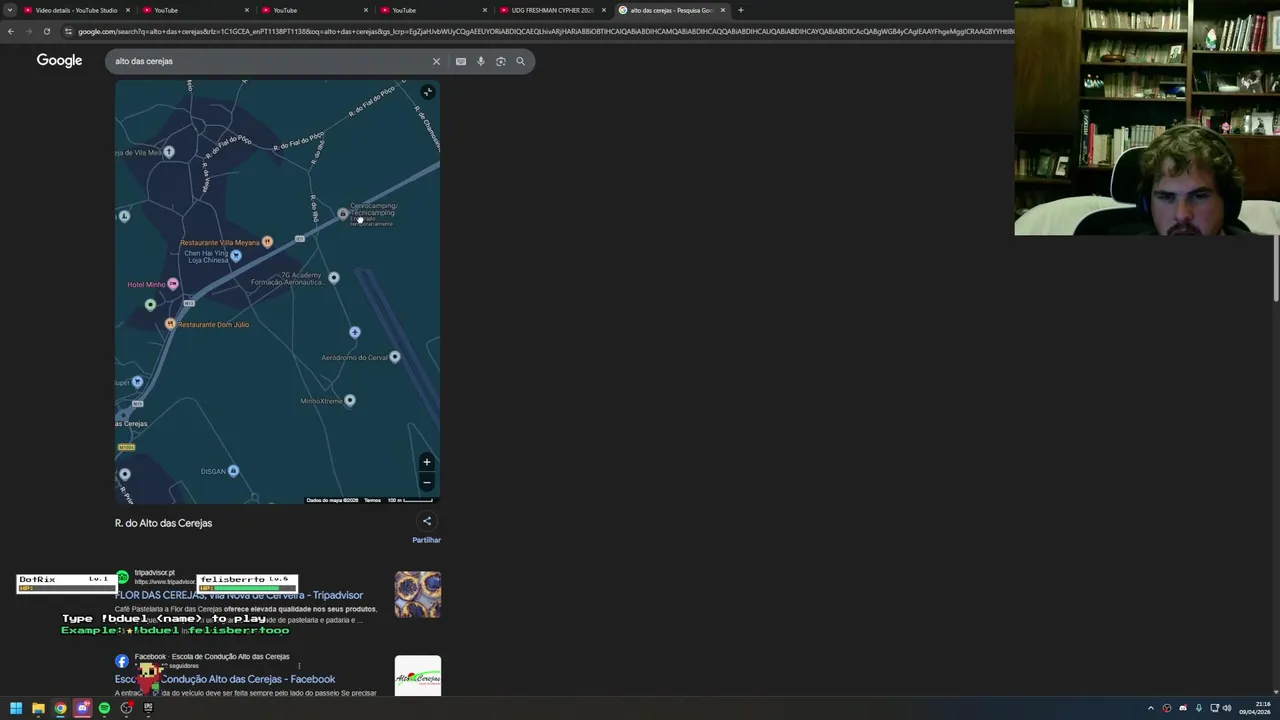Open the tab search dropdown
The image size is (1280, 720).
pos(10,10)
